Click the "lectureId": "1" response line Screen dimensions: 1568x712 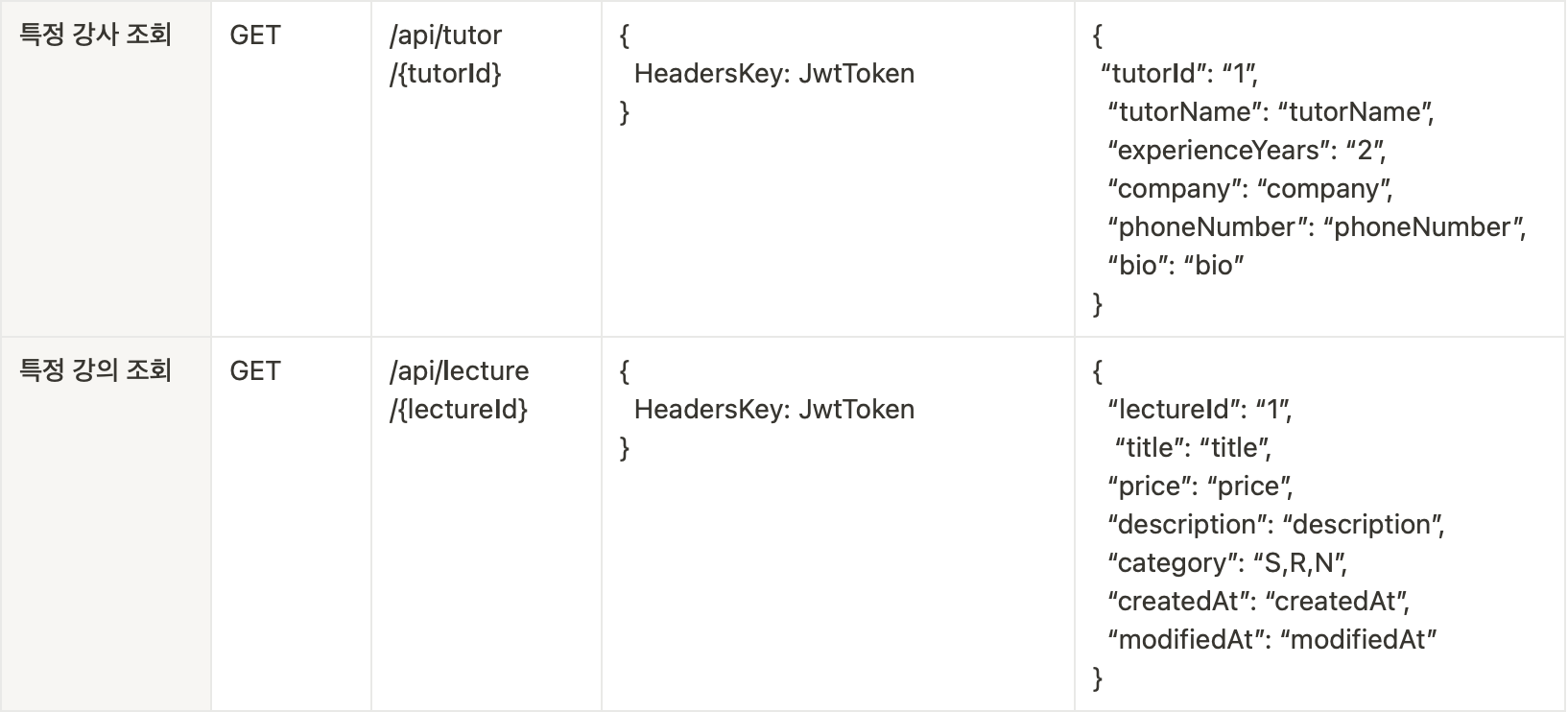1200,410
